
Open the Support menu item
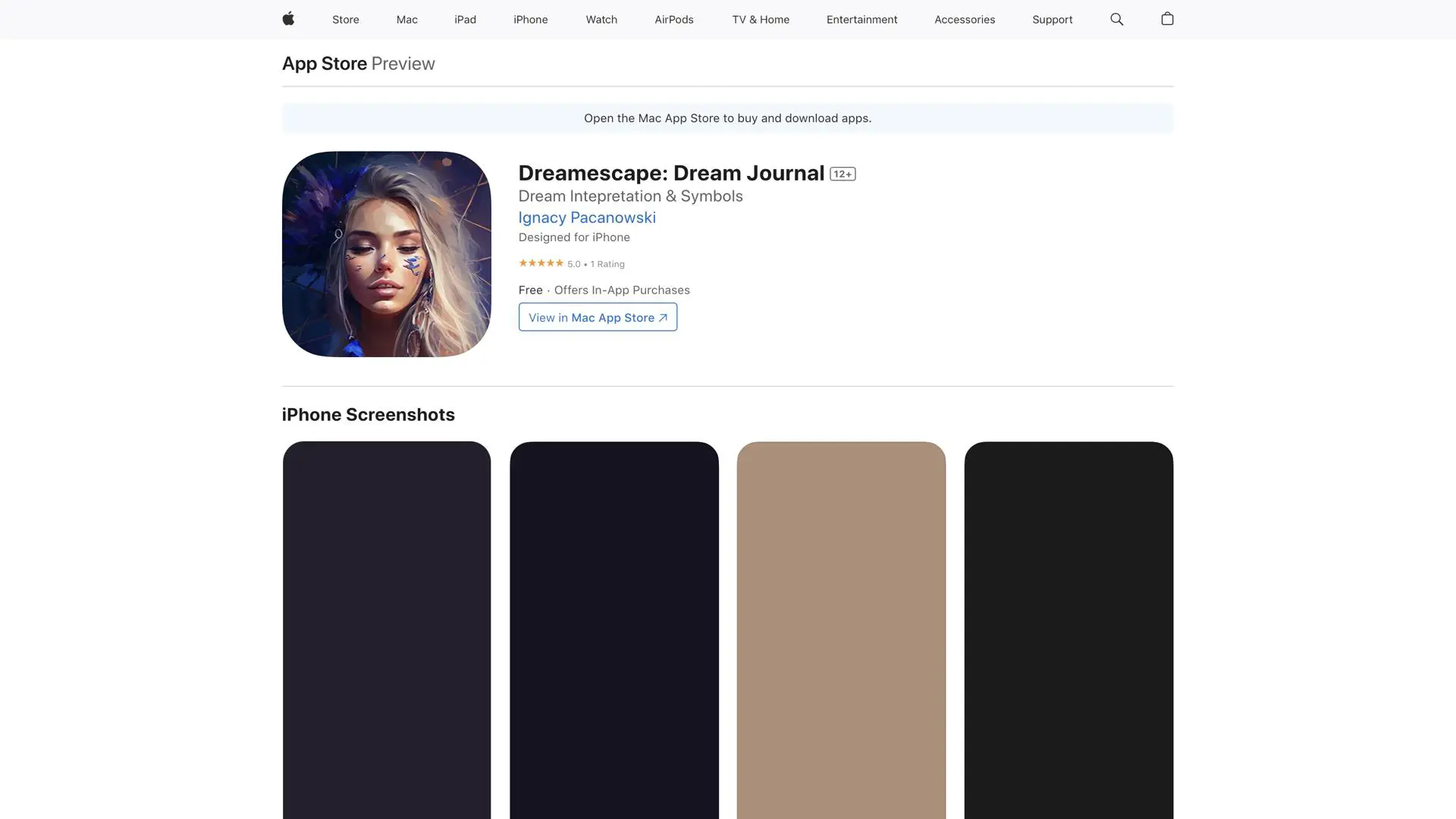(x=1052, y=20)
